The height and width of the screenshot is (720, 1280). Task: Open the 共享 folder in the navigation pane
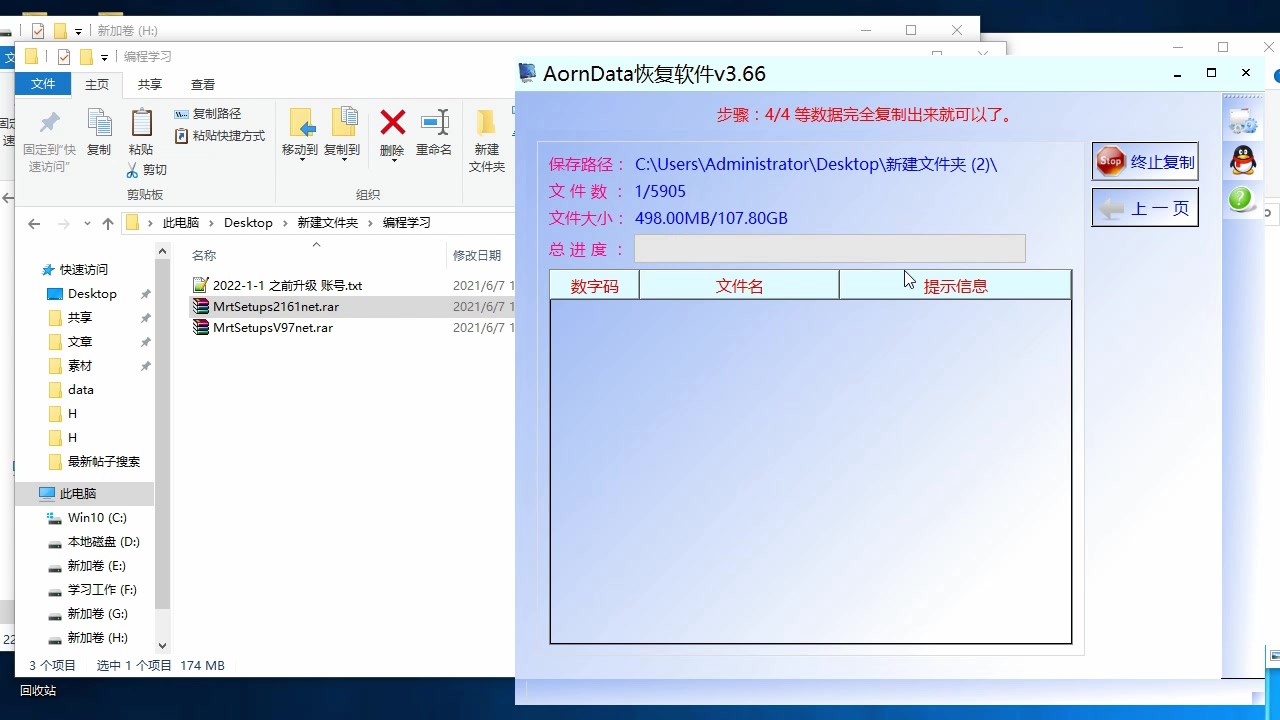click(x=80, y=318)
